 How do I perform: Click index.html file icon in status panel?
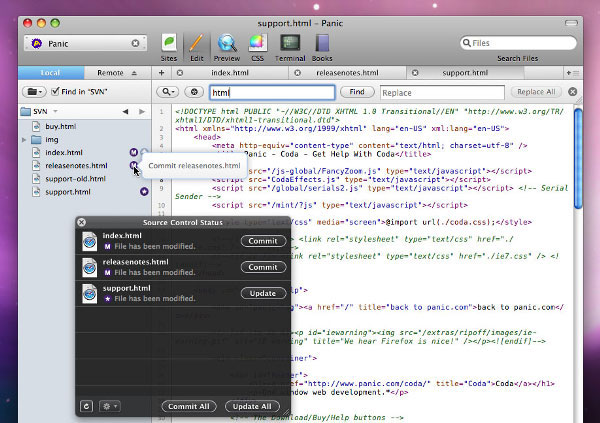pos(90,241)
